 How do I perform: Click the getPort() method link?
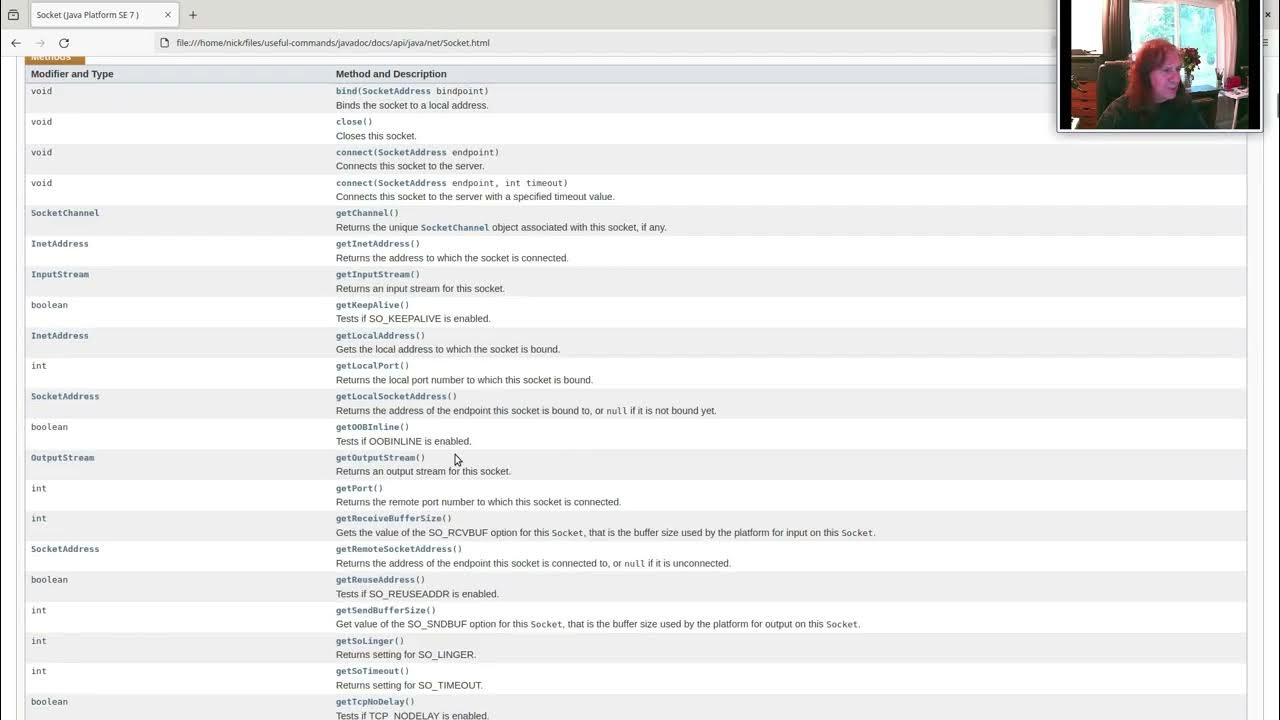[x=359, y=488]
